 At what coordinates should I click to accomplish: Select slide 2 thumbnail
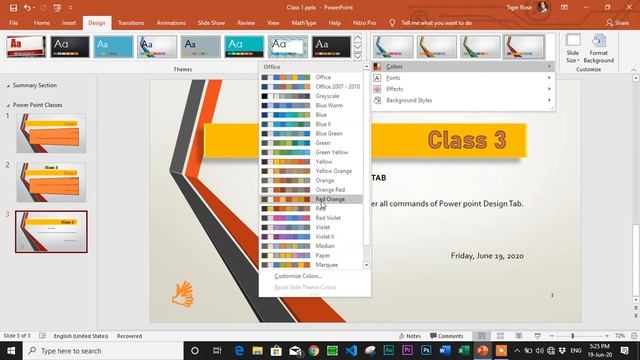51,182
